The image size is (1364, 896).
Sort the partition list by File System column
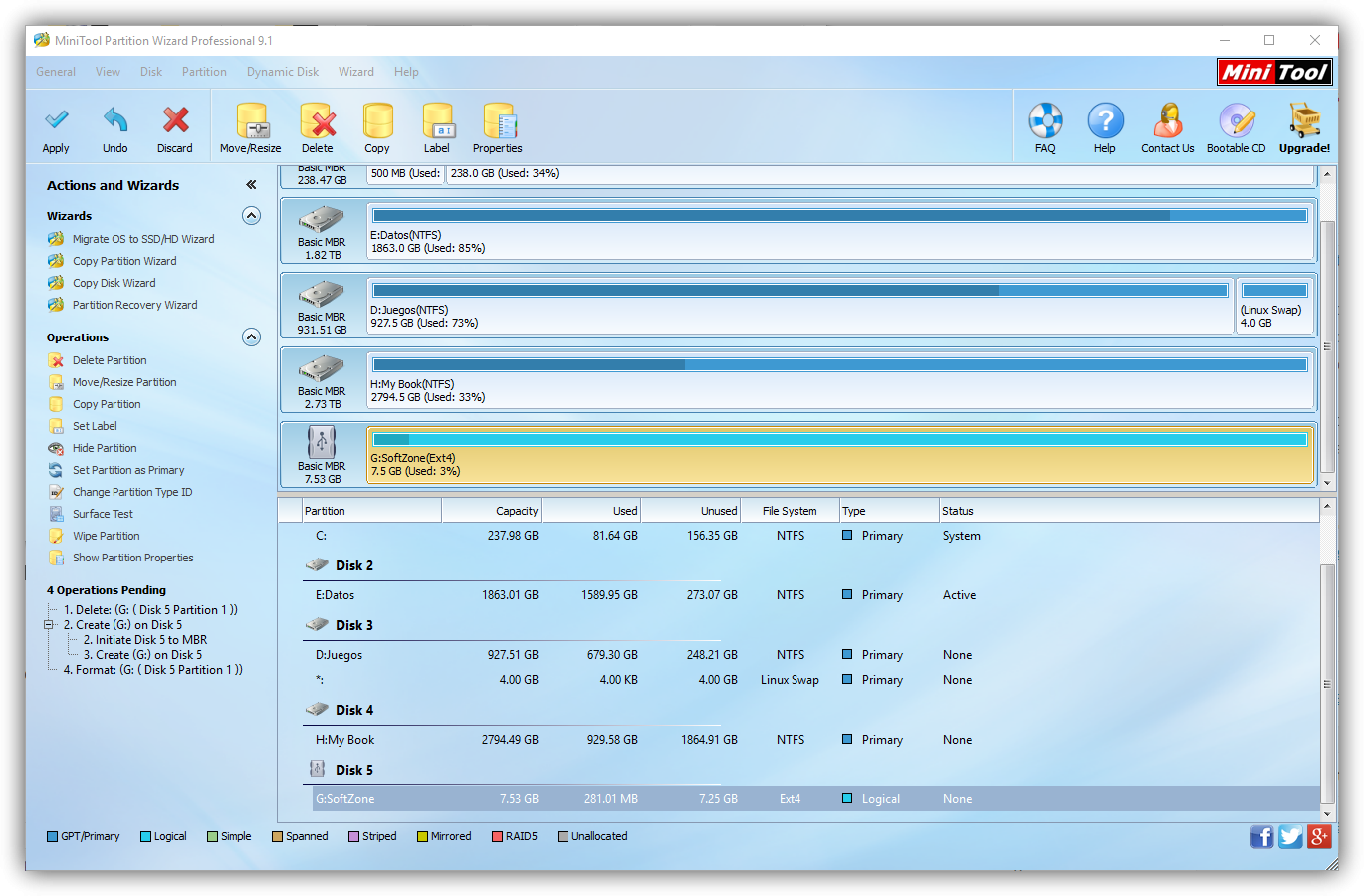[x=791, y=511]
